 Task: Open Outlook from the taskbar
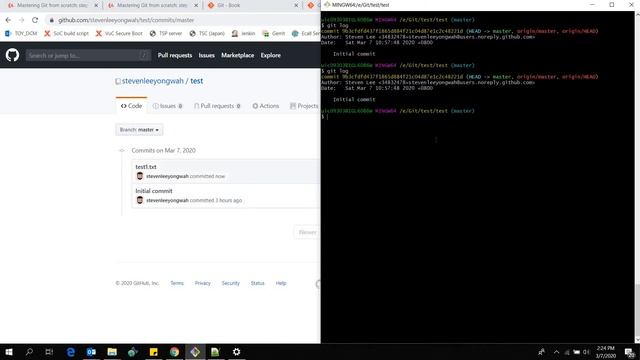coord(91,352)
